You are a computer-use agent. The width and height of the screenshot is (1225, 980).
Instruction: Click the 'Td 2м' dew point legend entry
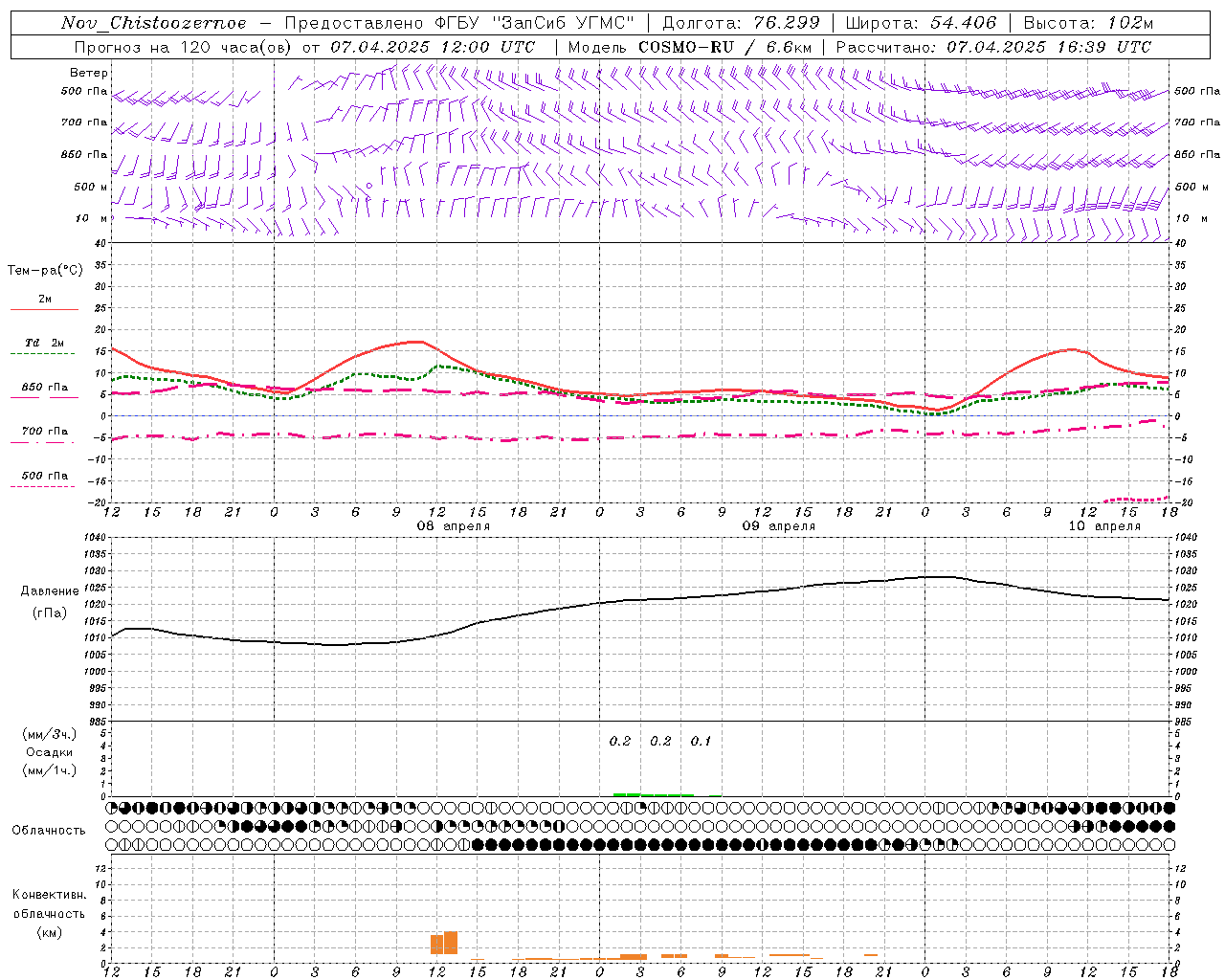[45, 343]
